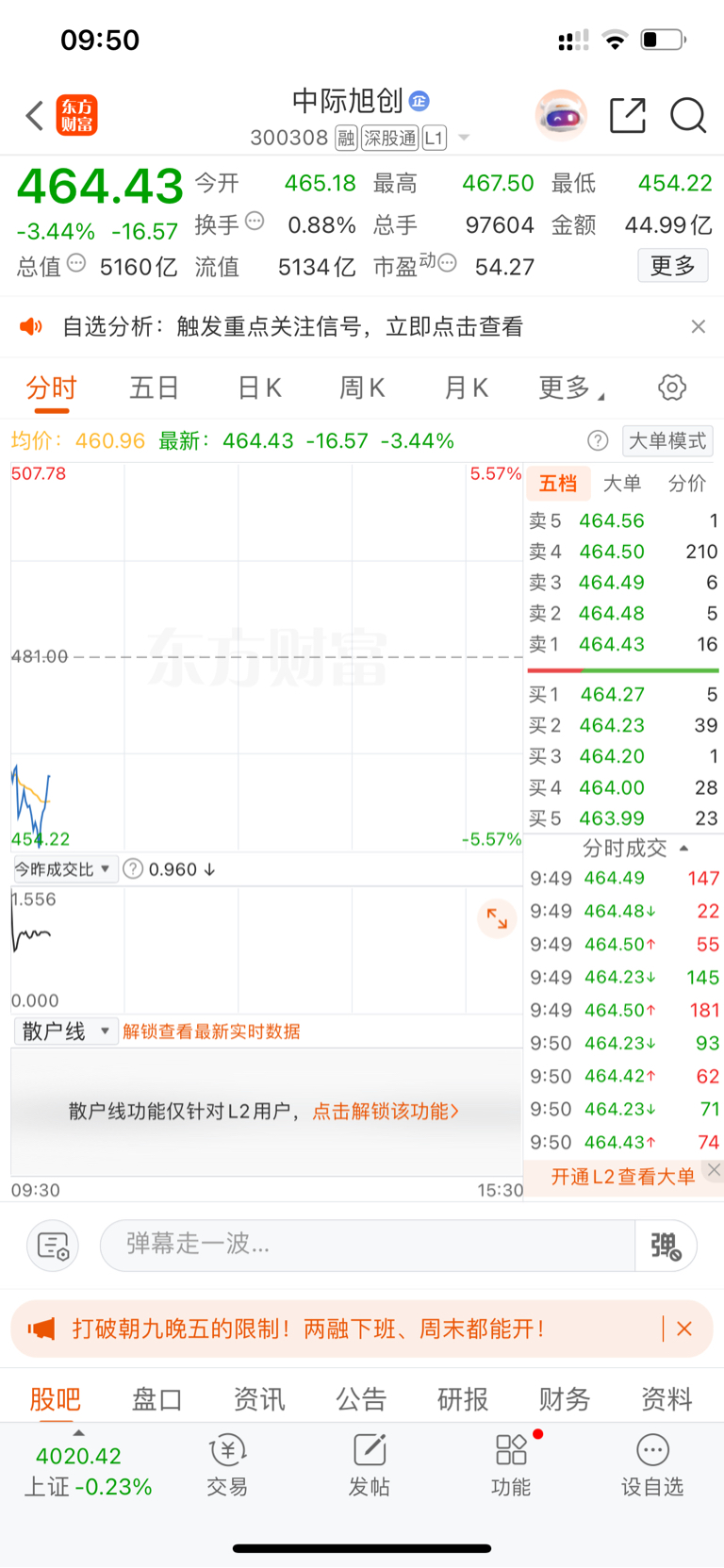This screenshot has height=1568, width=724.
Task: Open the search magnifier icon
Action: tap(688, 116)
